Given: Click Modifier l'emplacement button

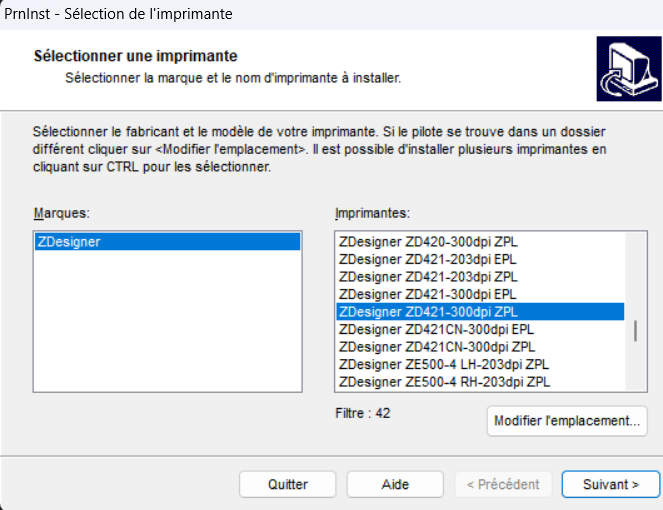Looking at the screenshot, I should coord(567,421).
